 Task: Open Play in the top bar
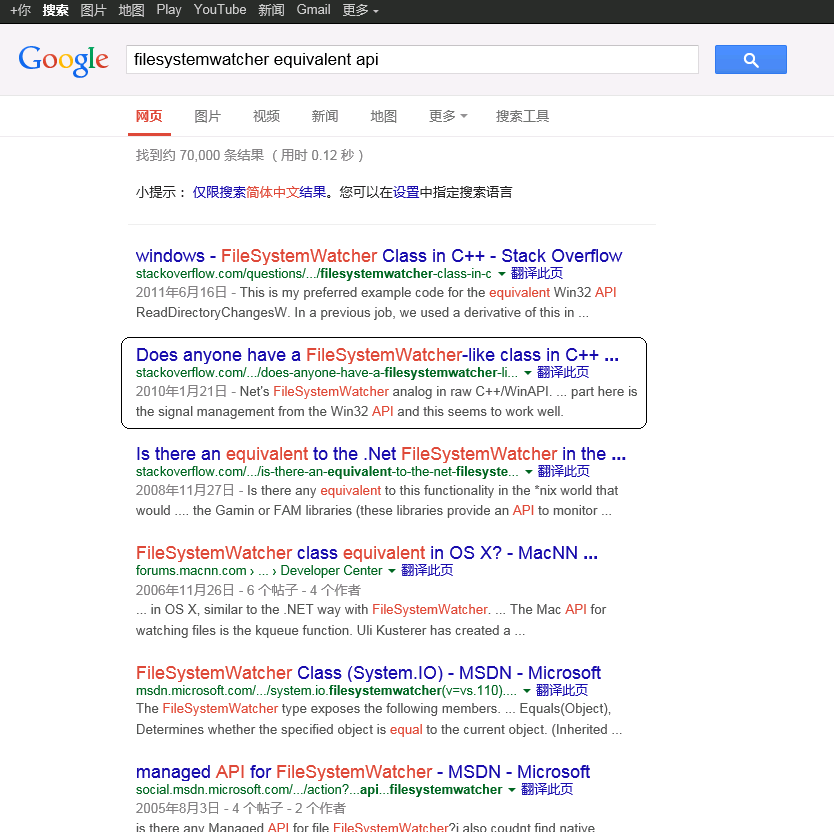169,10
